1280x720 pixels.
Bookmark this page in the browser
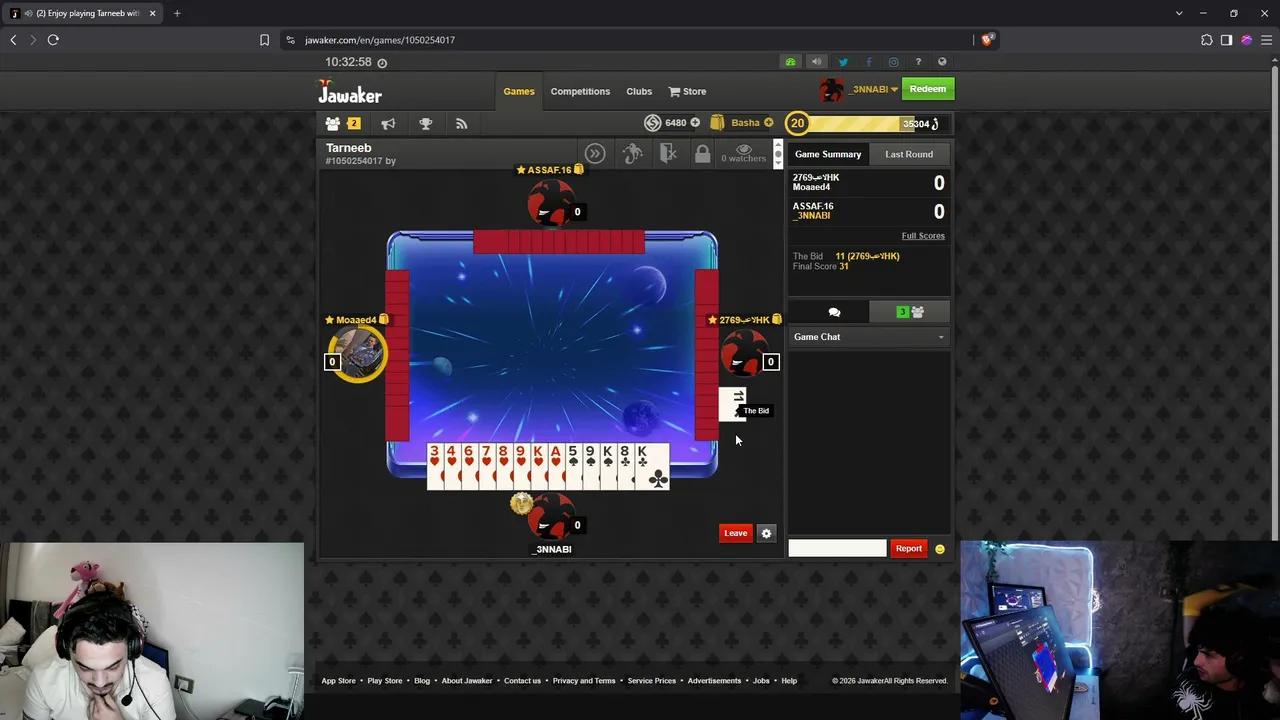coord(264,40)
